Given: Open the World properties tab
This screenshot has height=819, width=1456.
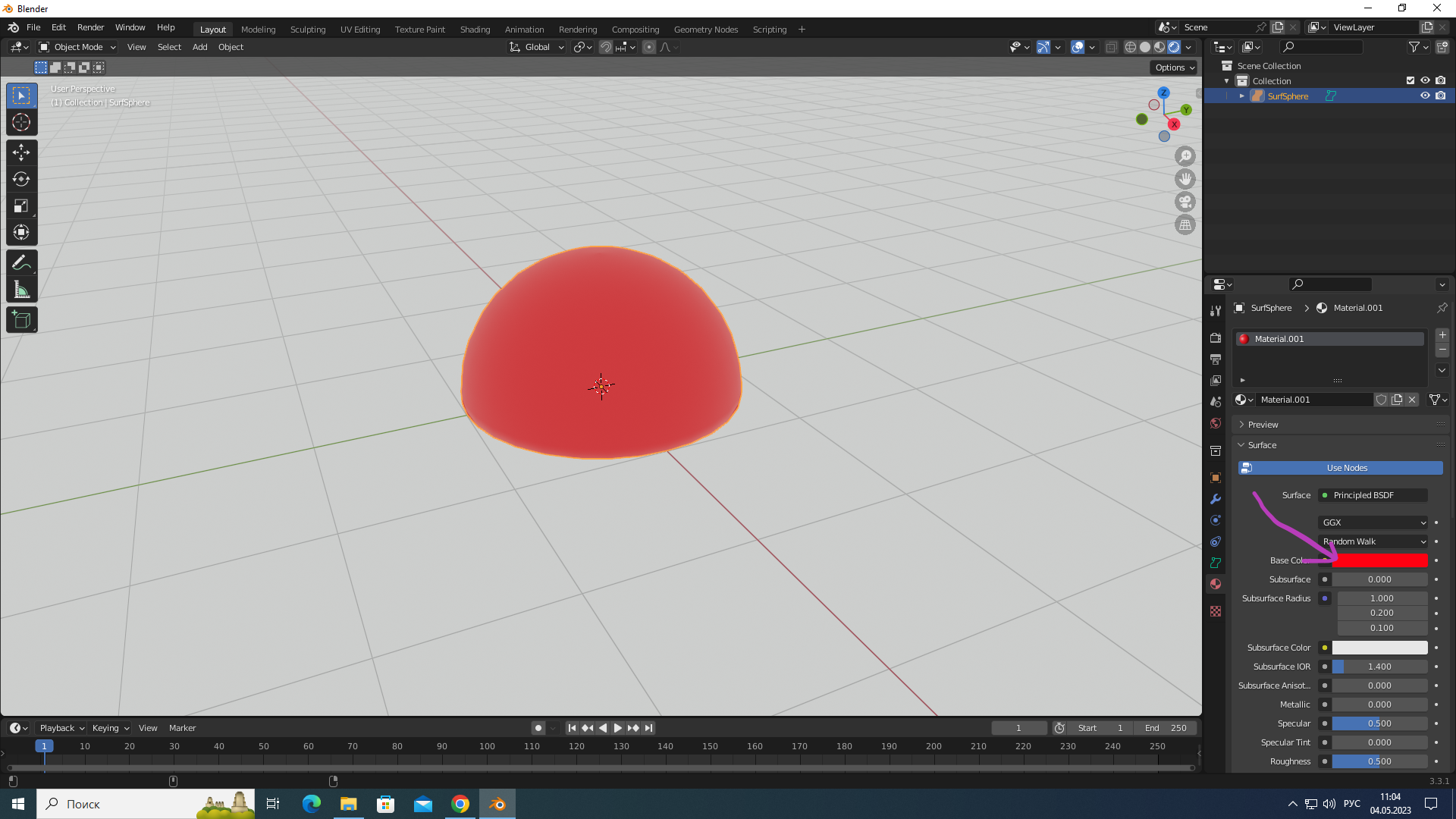Looking at the screenshot, I should (1216, 423).
